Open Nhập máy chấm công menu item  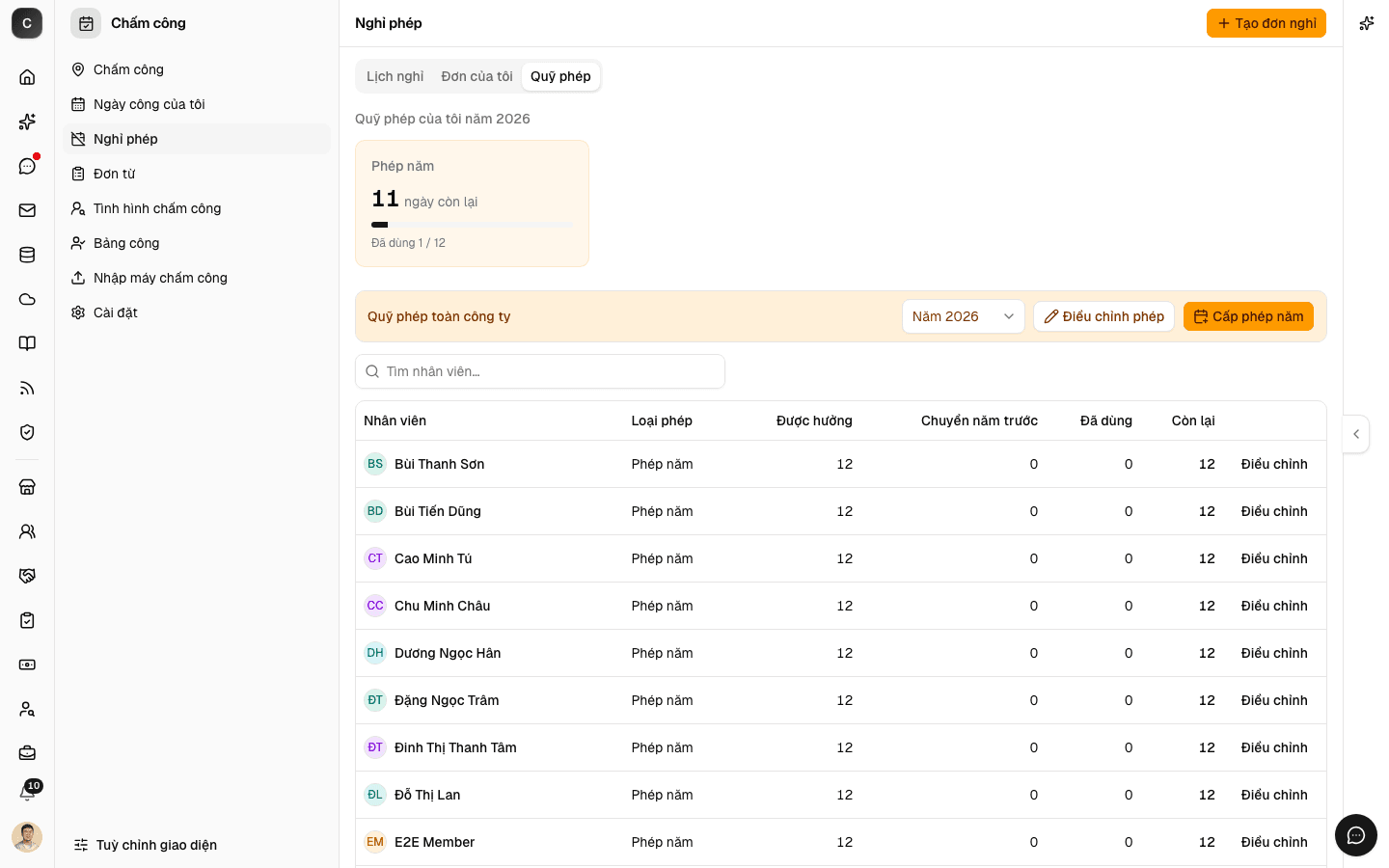click(197, 278)
